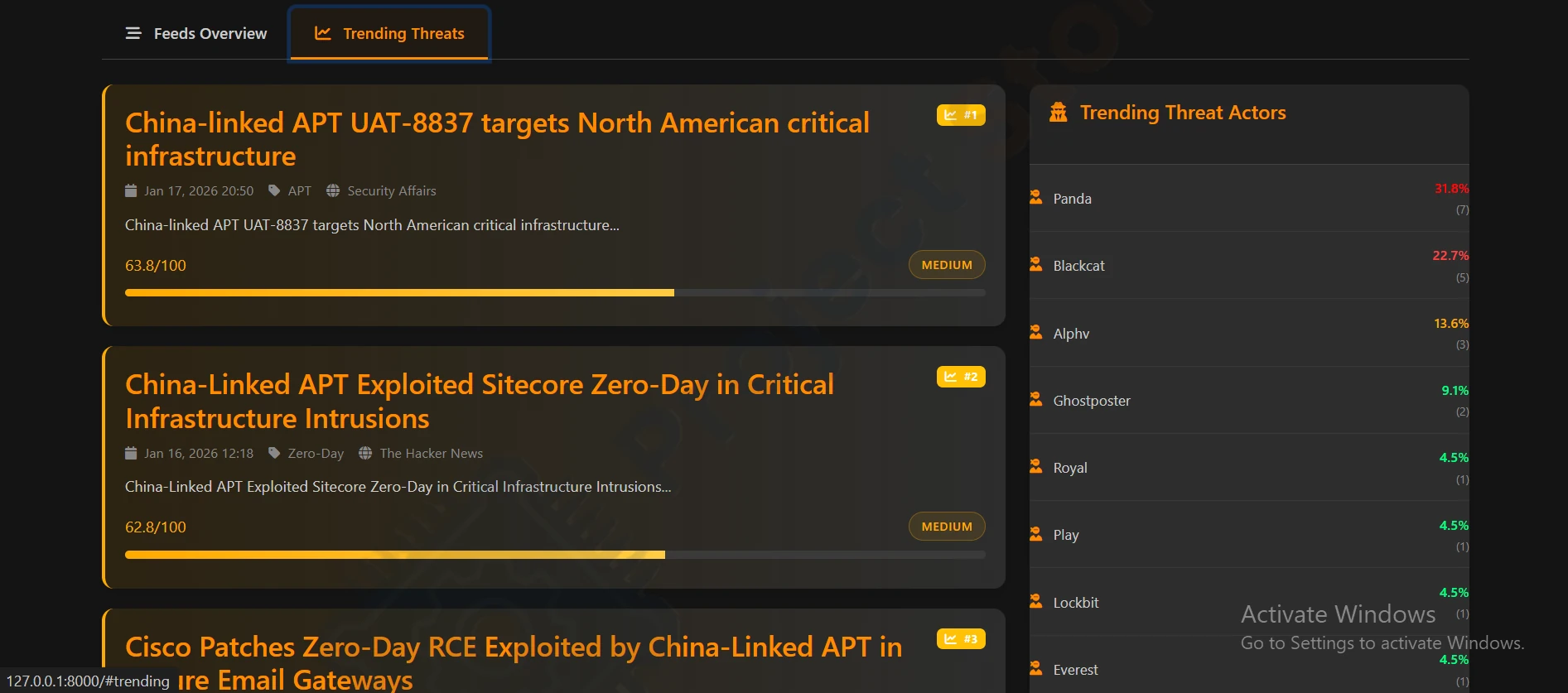Image resolution: width=1568 pixels, height=693 pixels.
Task: Click the actor icon next to Lockbit
Action: click(1035, 601)
